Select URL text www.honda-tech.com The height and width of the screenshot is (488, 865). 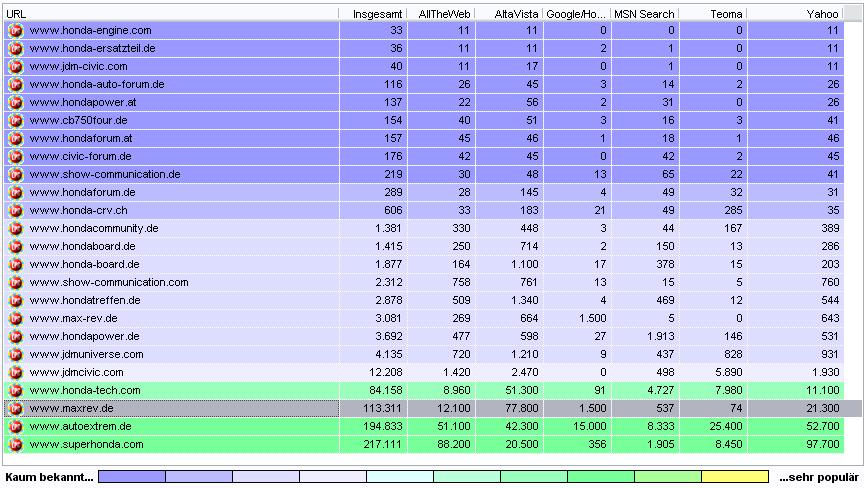(85, 391)
